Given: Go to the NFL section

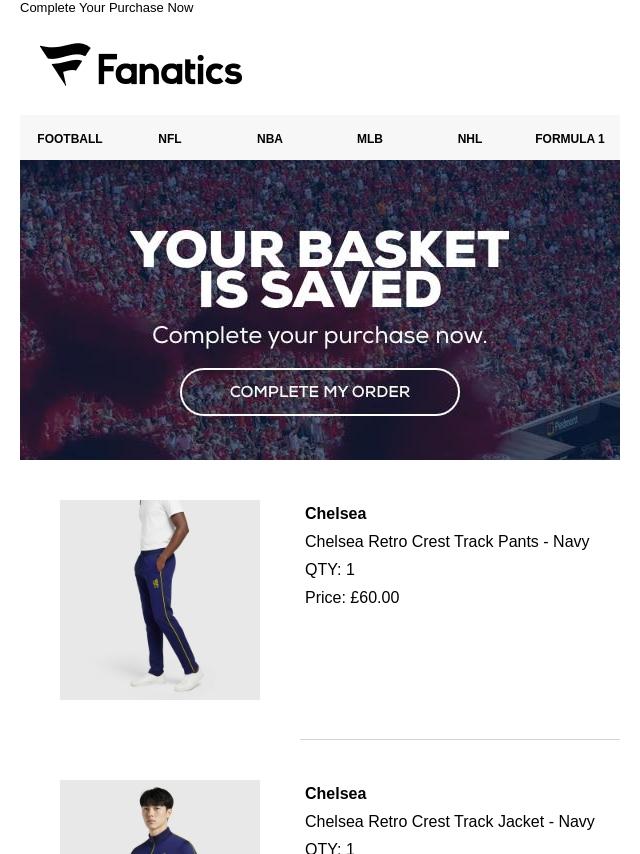Looking at the screenshot, I should 170,139.
